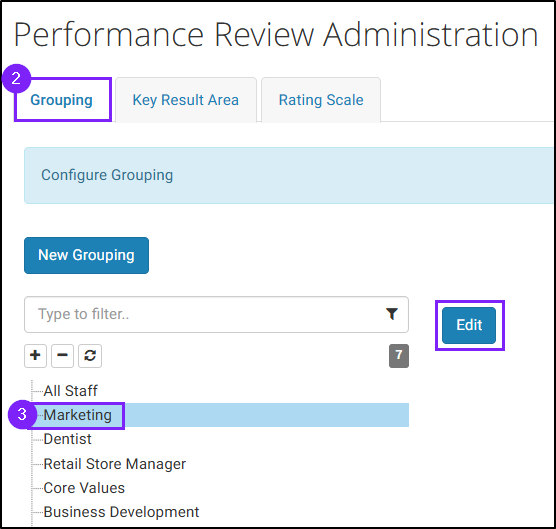Click the funnel filter icon
Screen dimensions: 556x529
point(392,314)
